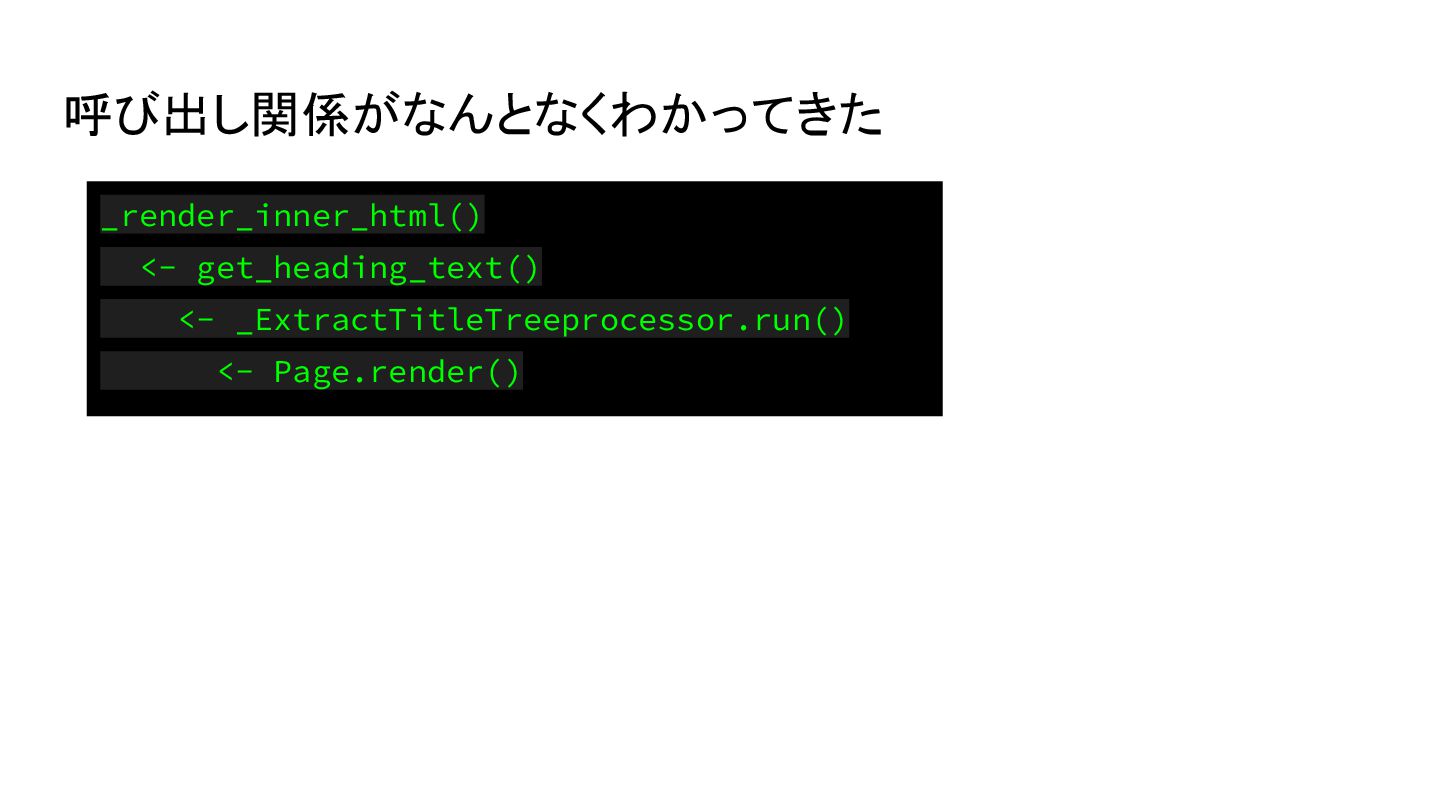Click the Page.render() text

398,372
